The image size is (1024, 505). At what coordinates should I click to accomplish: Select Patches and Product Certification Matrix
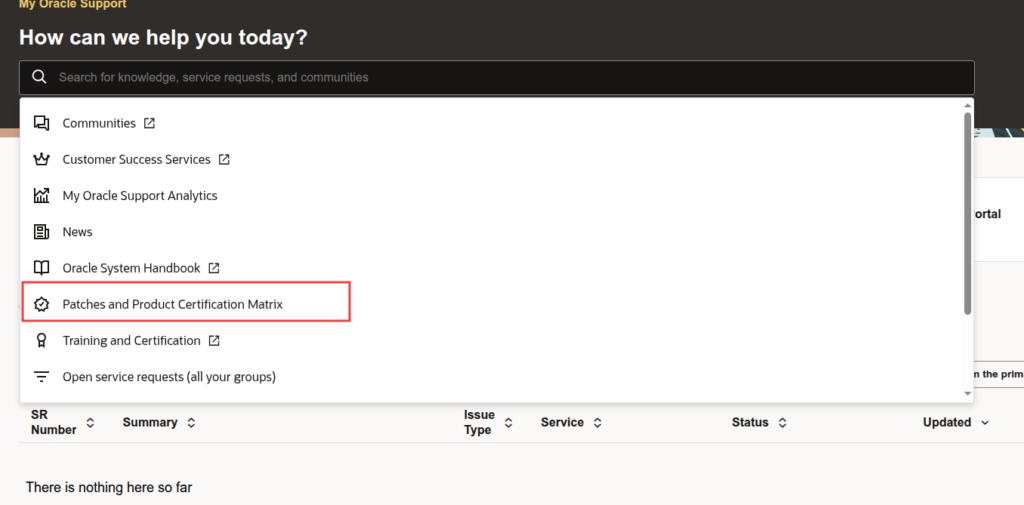[x=172, y=304]
